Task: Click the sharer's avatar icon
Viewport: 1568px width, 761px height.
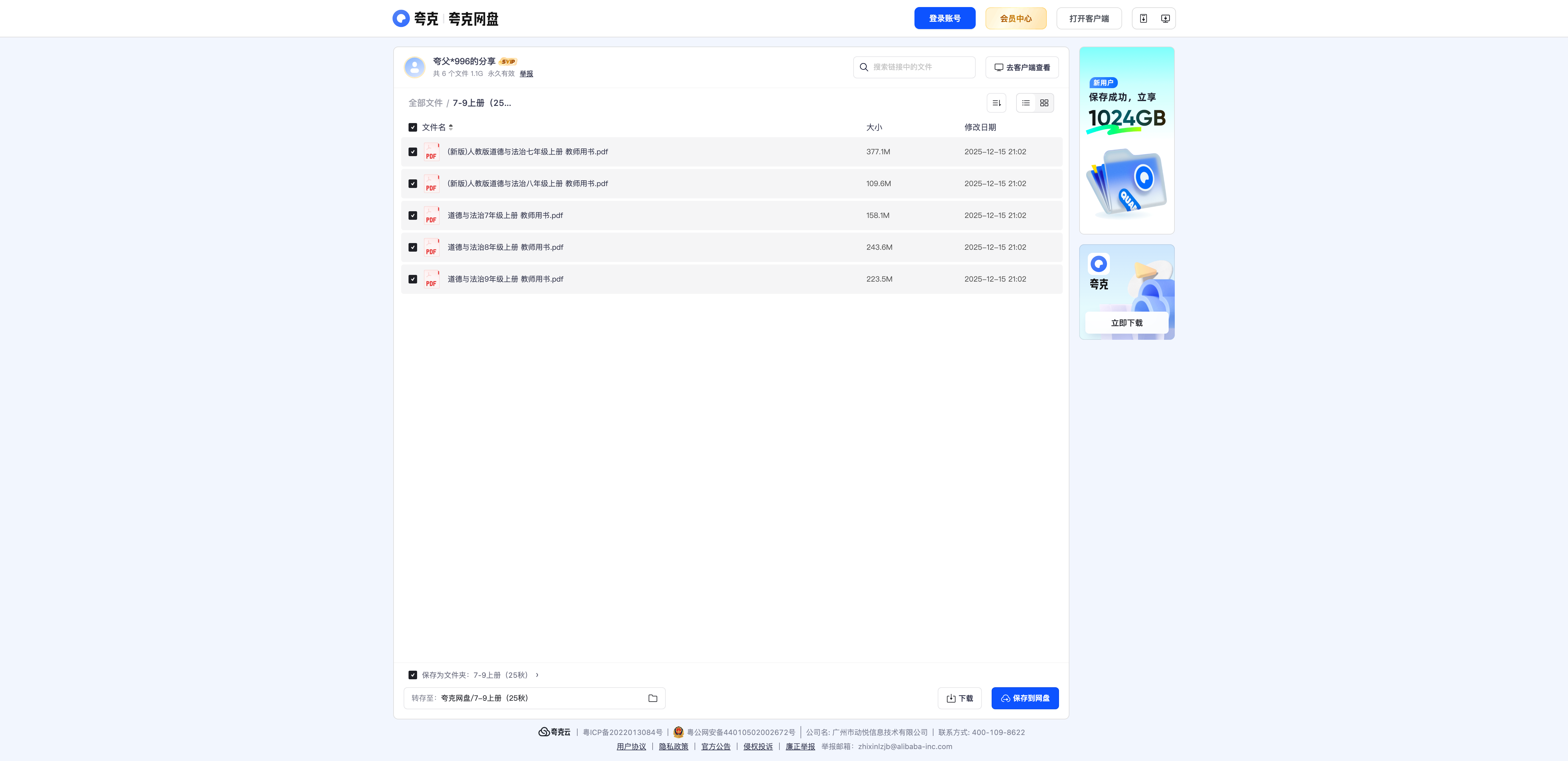Action: click(415, 67)
